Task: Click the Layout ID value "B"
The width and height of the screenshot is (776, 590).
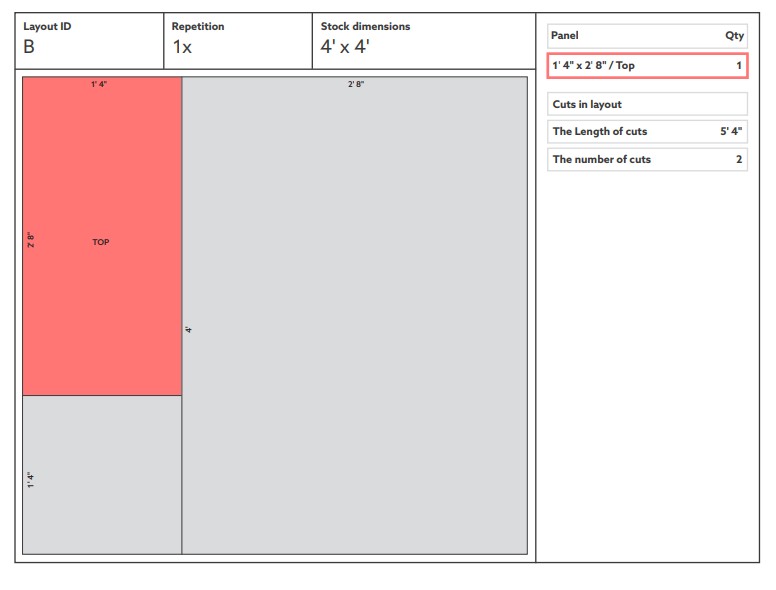Action: pos(29,47)
